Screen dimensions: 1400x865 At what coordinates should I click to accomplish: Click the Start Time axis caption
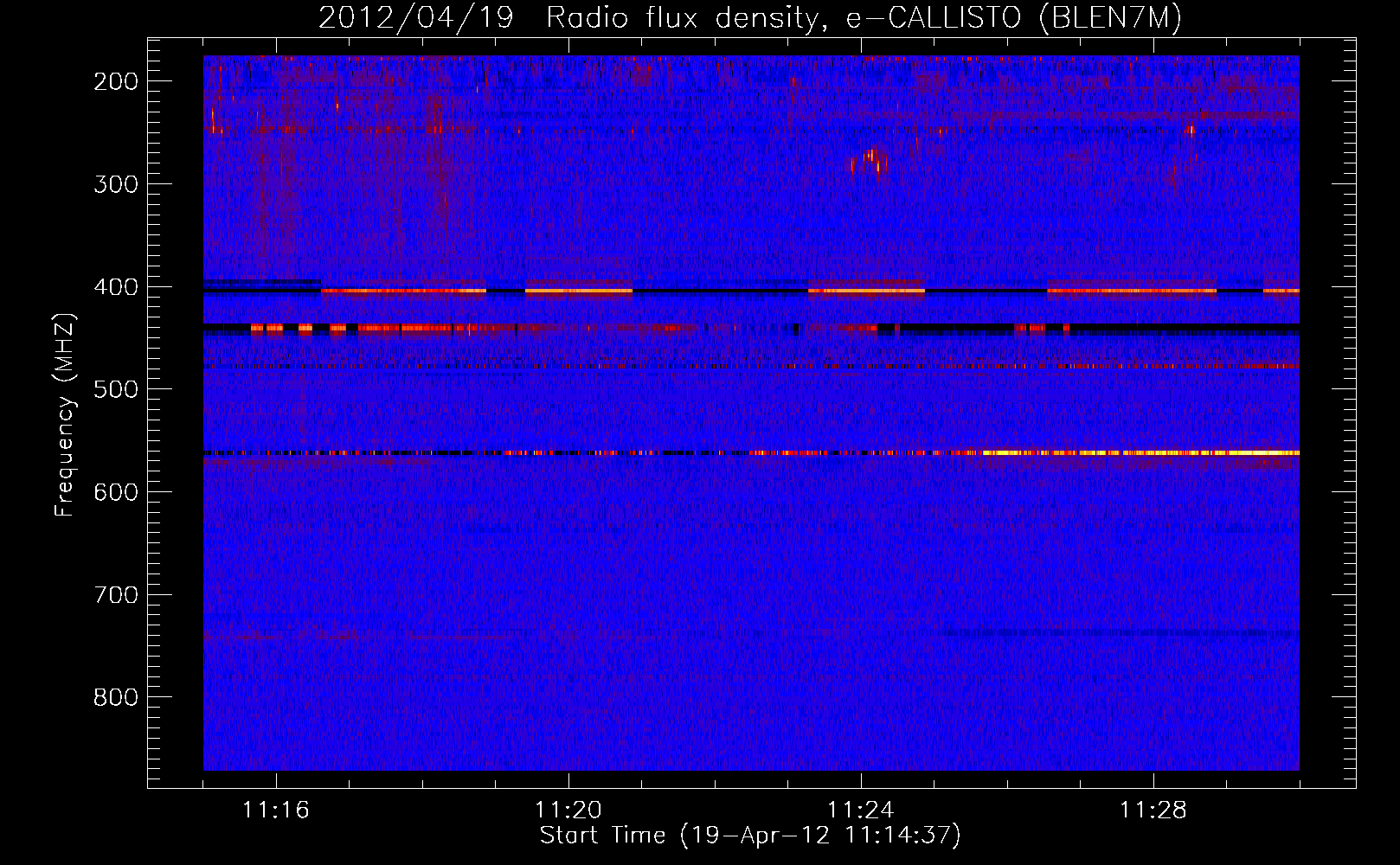click(x=750, y=836)
